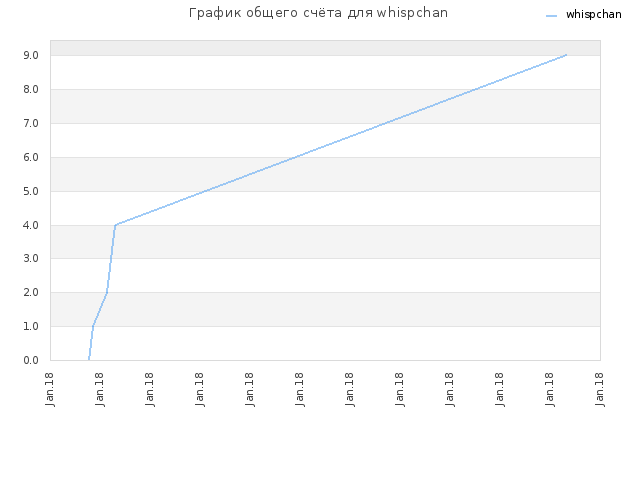Screen dimensions: 640x480
Task: Click the 7.0 y-axis label
Action: (31, 123)
